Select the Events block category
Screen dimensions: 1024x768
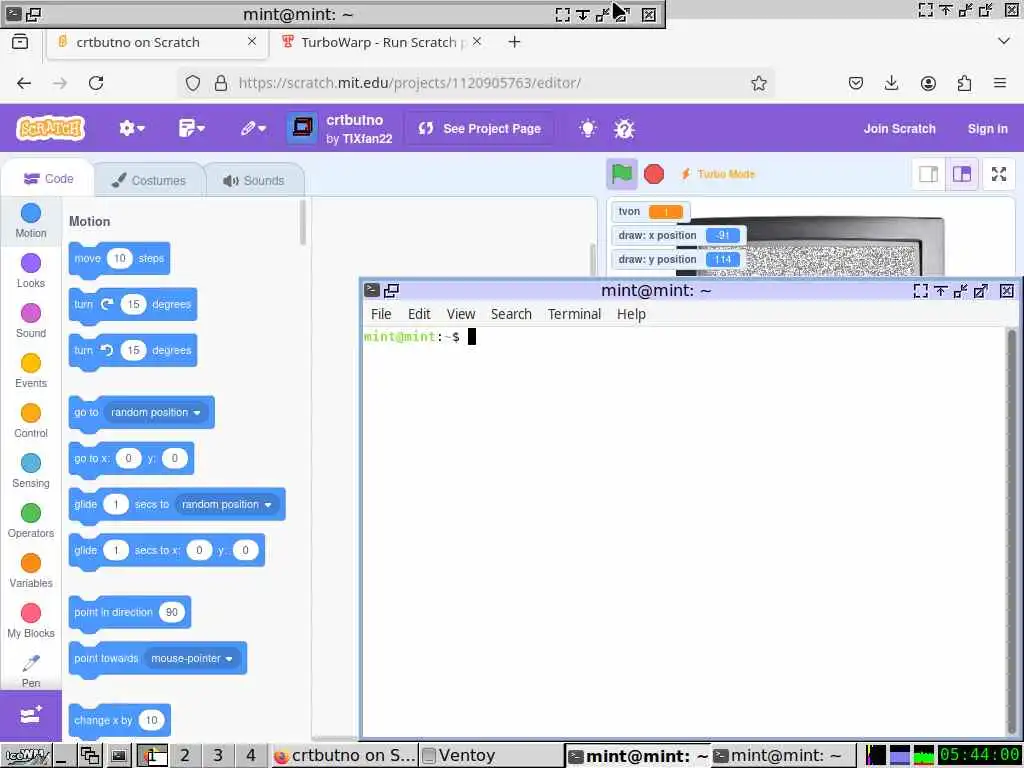click(x=31, y=371)
